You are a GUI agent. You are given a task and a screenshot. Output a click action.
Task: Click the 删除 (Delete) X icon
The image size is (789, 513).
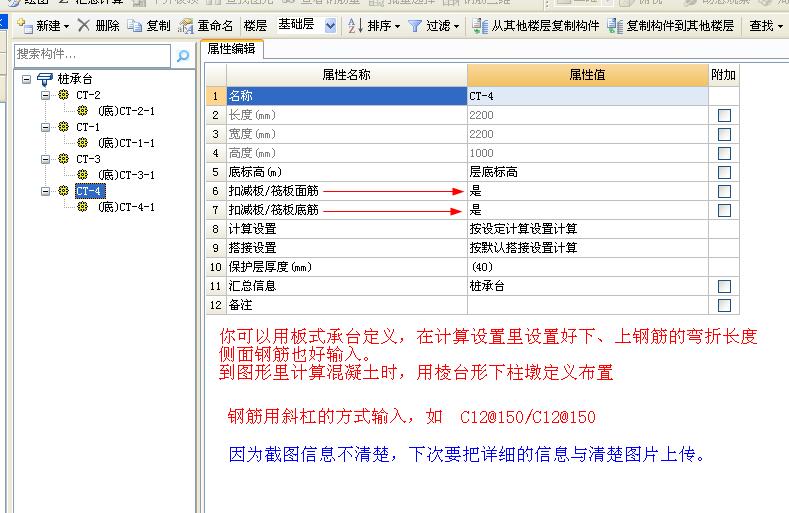tap(84, 25)
